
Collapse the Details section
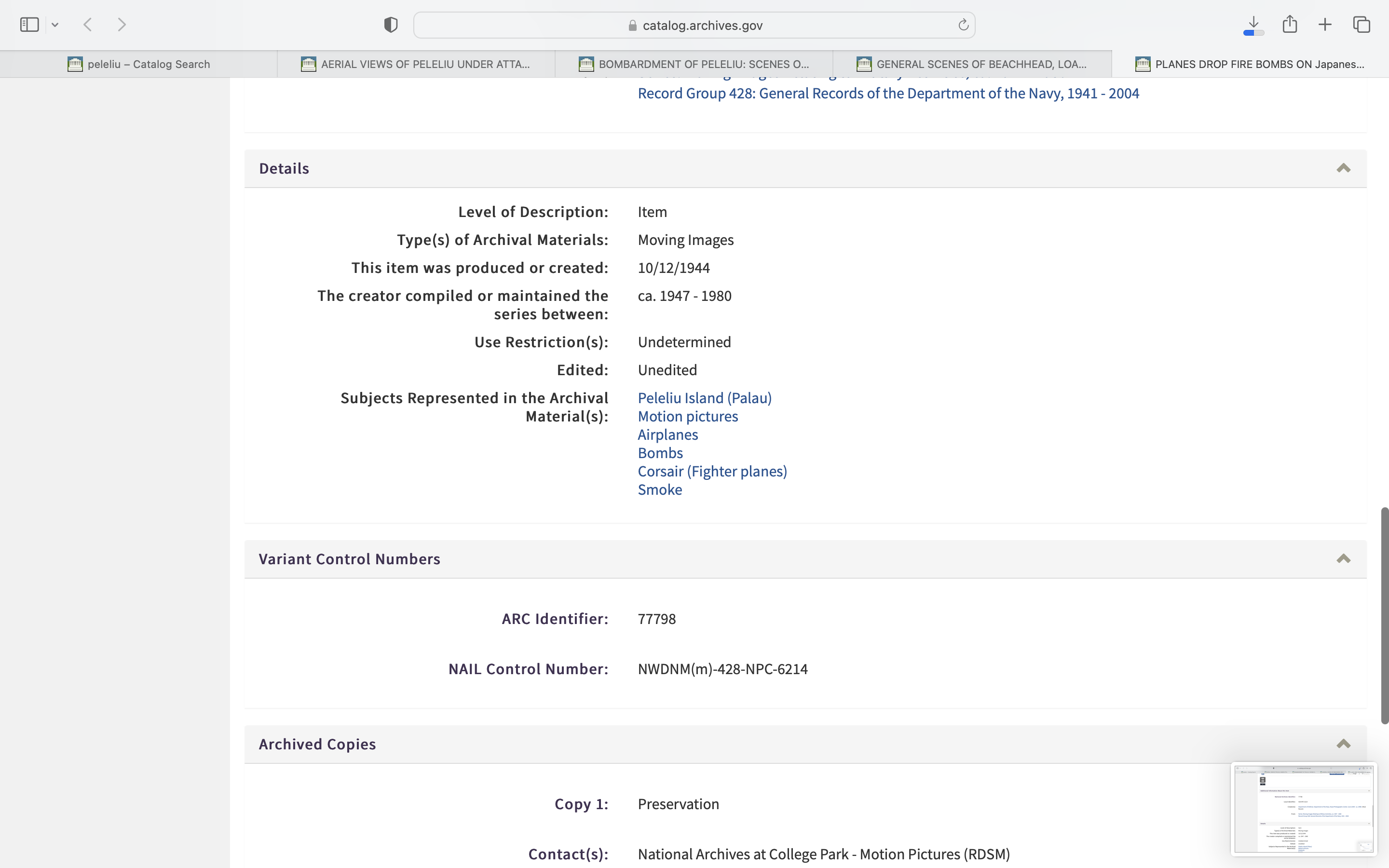click(x=1343, y=168)
